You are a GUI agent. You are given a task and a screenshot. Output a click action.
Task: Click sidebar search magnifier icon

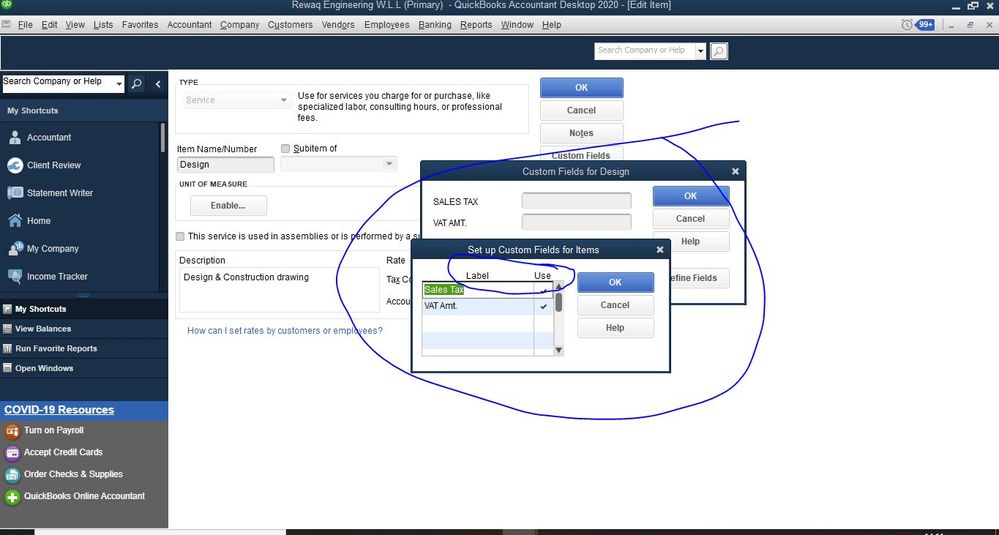click(x=136, y=83)
